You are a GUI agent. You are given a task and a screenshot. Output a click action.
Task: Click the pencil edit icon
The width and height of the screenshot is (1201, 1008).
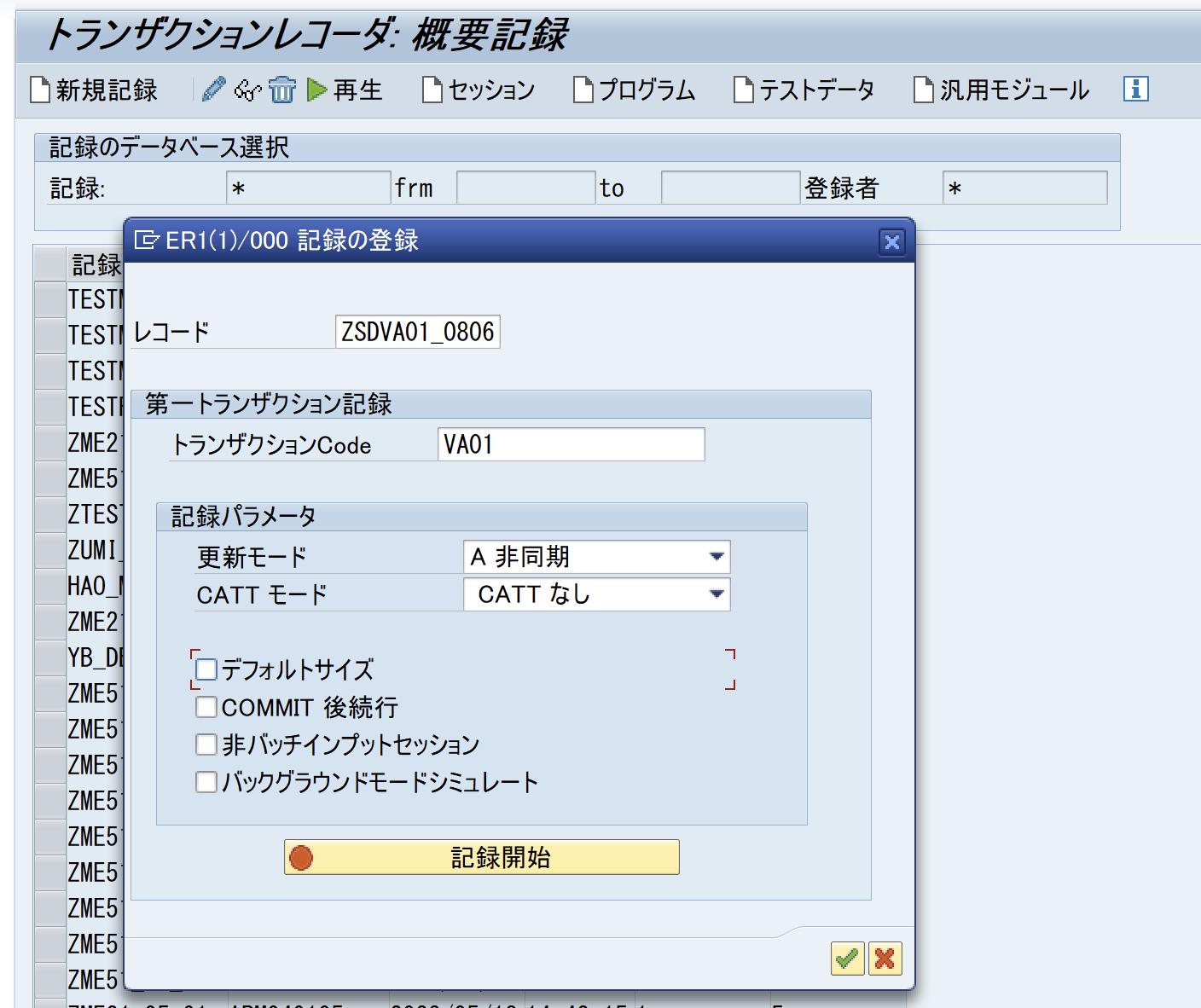(x=214, y=89)
